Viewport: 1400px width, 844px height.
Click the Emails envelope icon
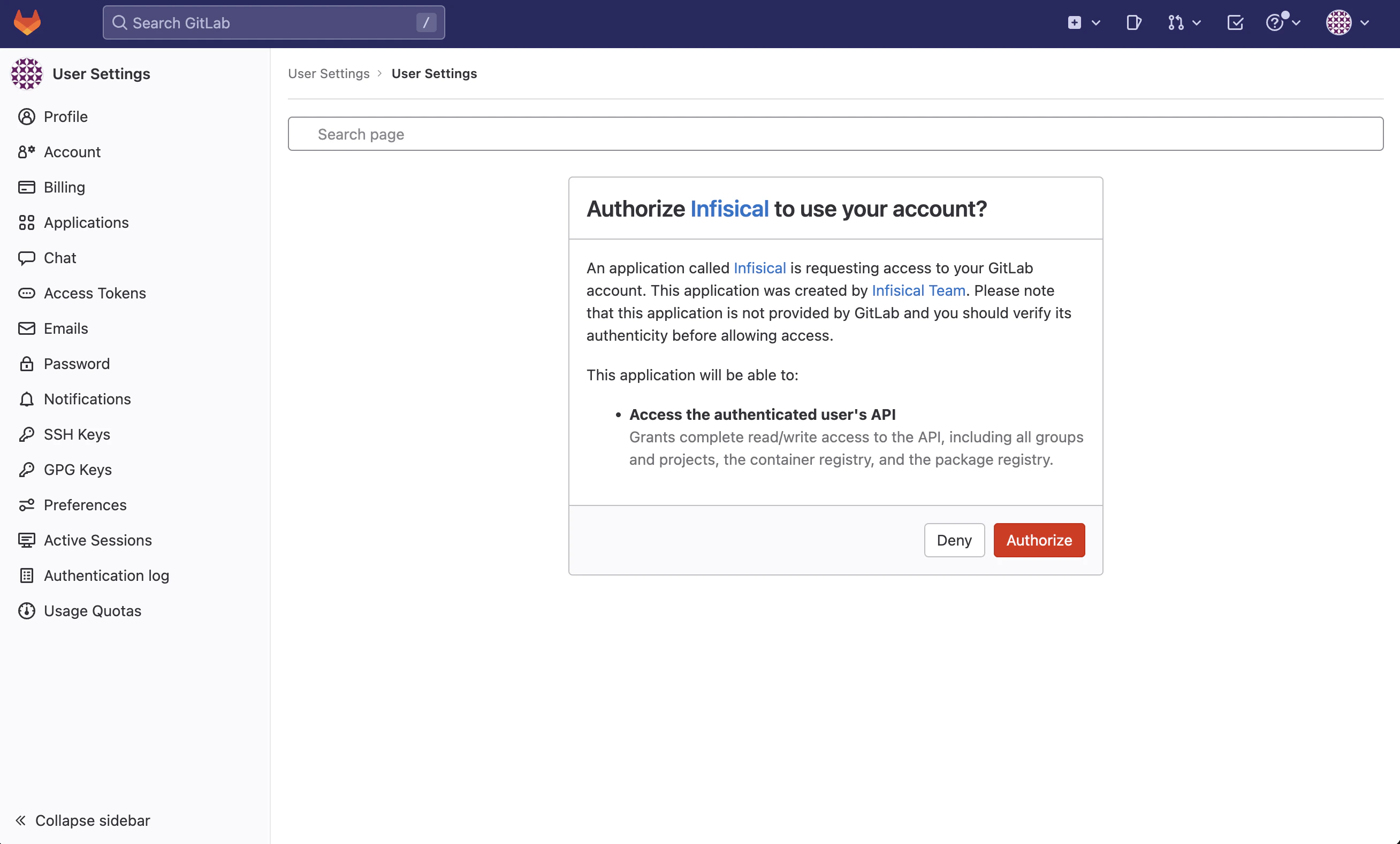pos(27,328)
